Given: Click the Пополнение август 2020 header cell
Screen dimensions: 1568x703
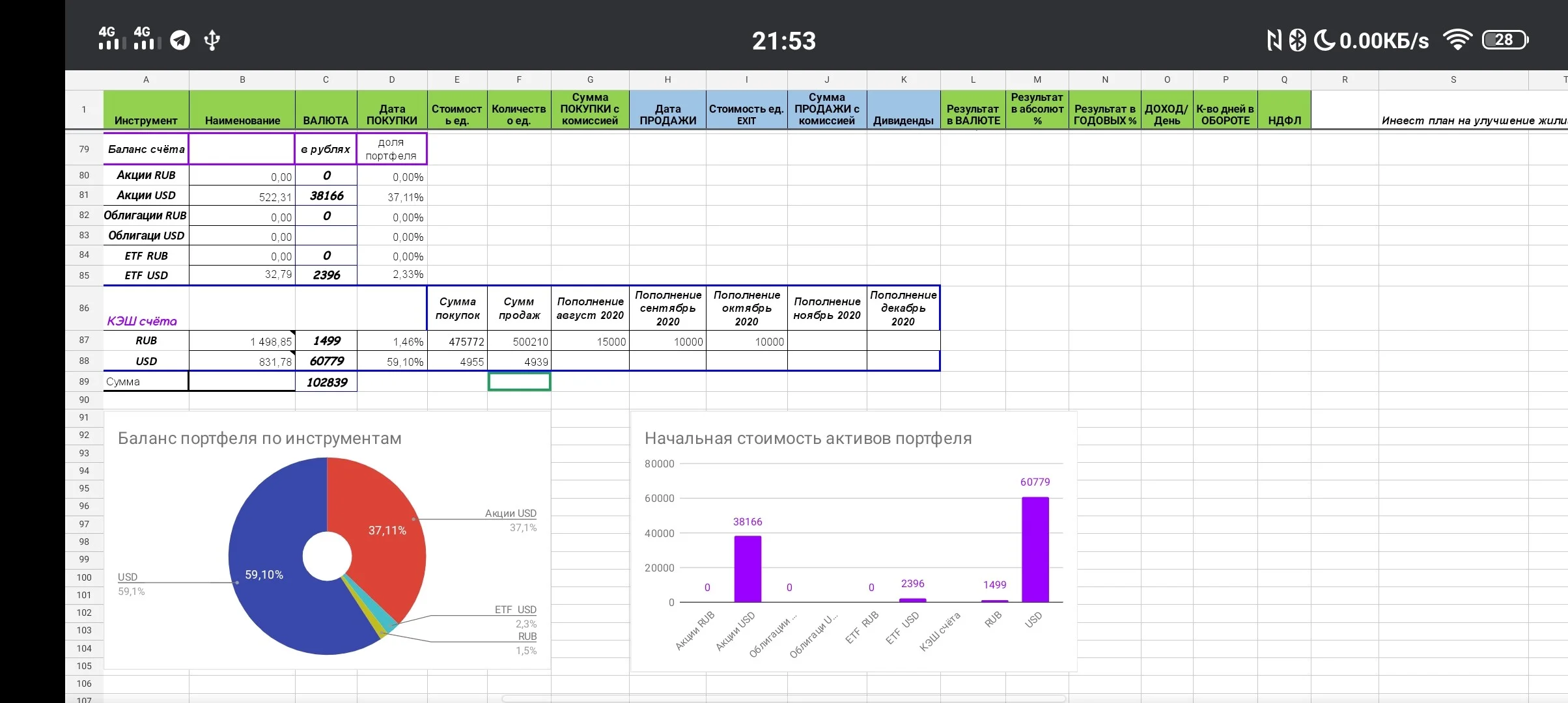Looking at the screenshot, I should 590,309.
